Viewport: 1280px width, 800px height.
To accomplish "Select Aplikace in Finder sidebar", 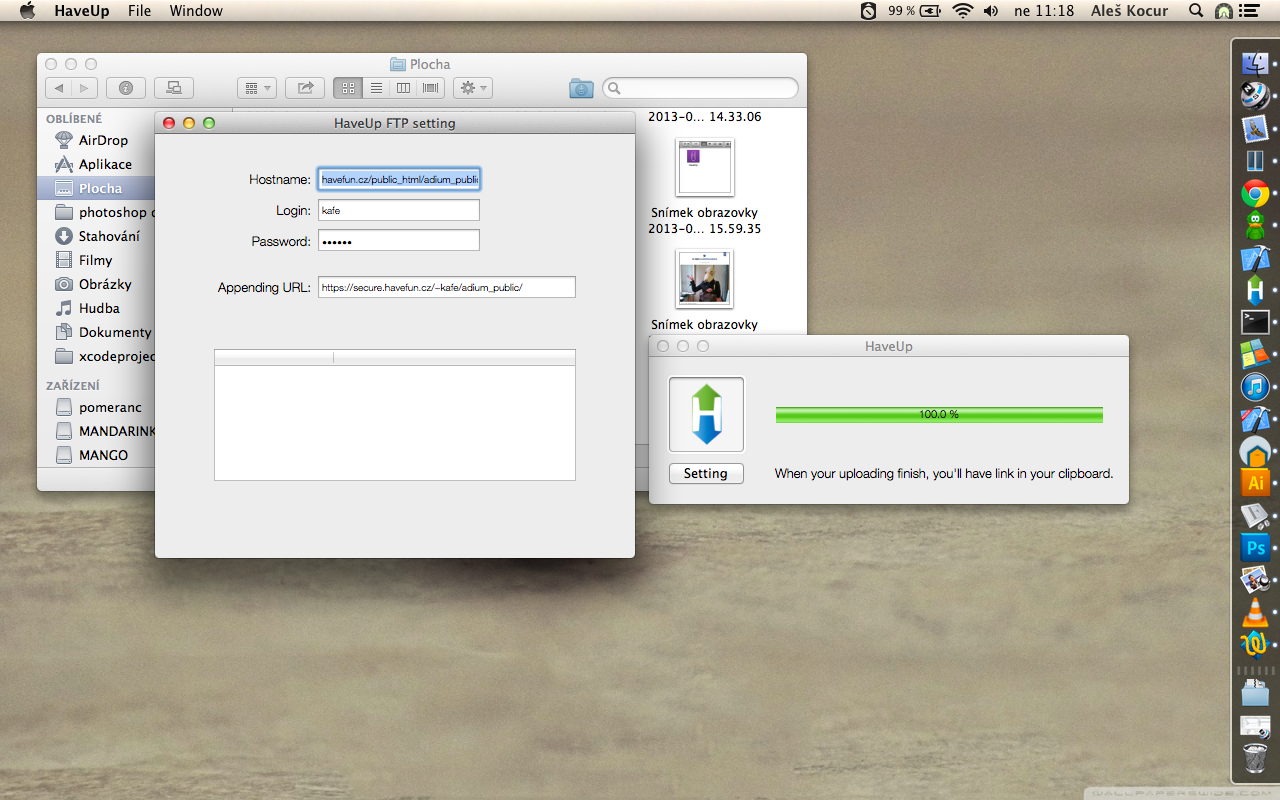I will [95, 164].
